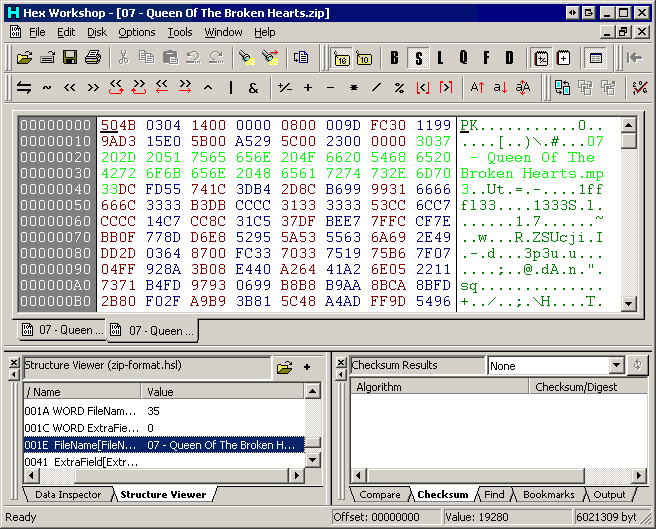Convert to lower case icon
Image resolution: width=656 pixels, height=529 pixels.
(x=500, y=87)
